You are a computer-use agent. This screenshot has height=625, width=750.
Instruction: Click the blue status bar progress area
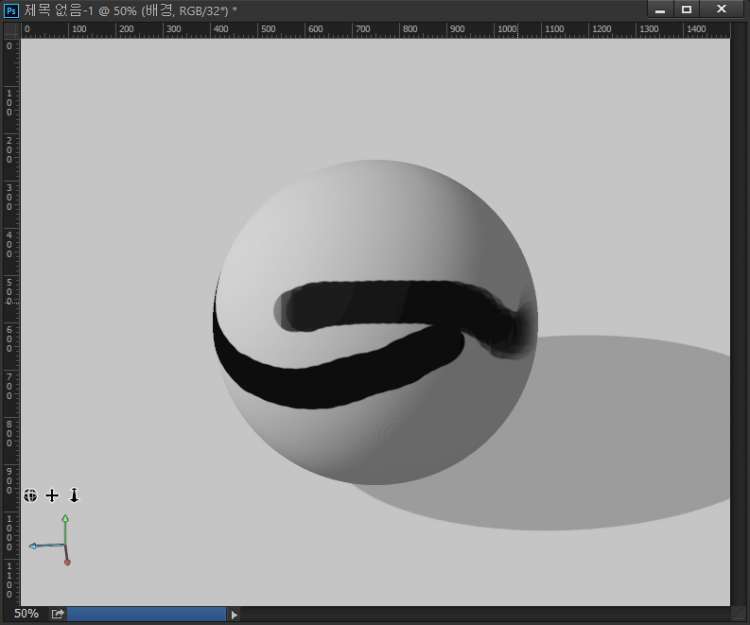146,614
